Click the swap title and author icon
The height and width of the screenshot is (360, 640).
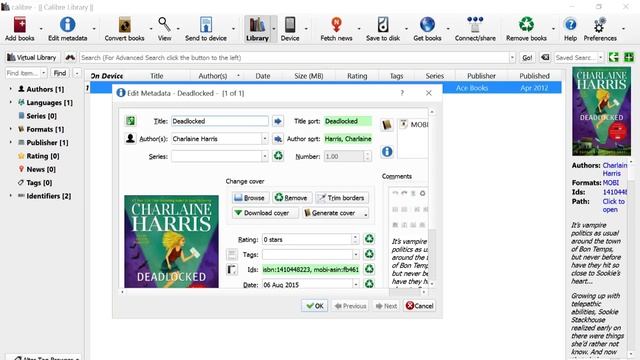131,121
